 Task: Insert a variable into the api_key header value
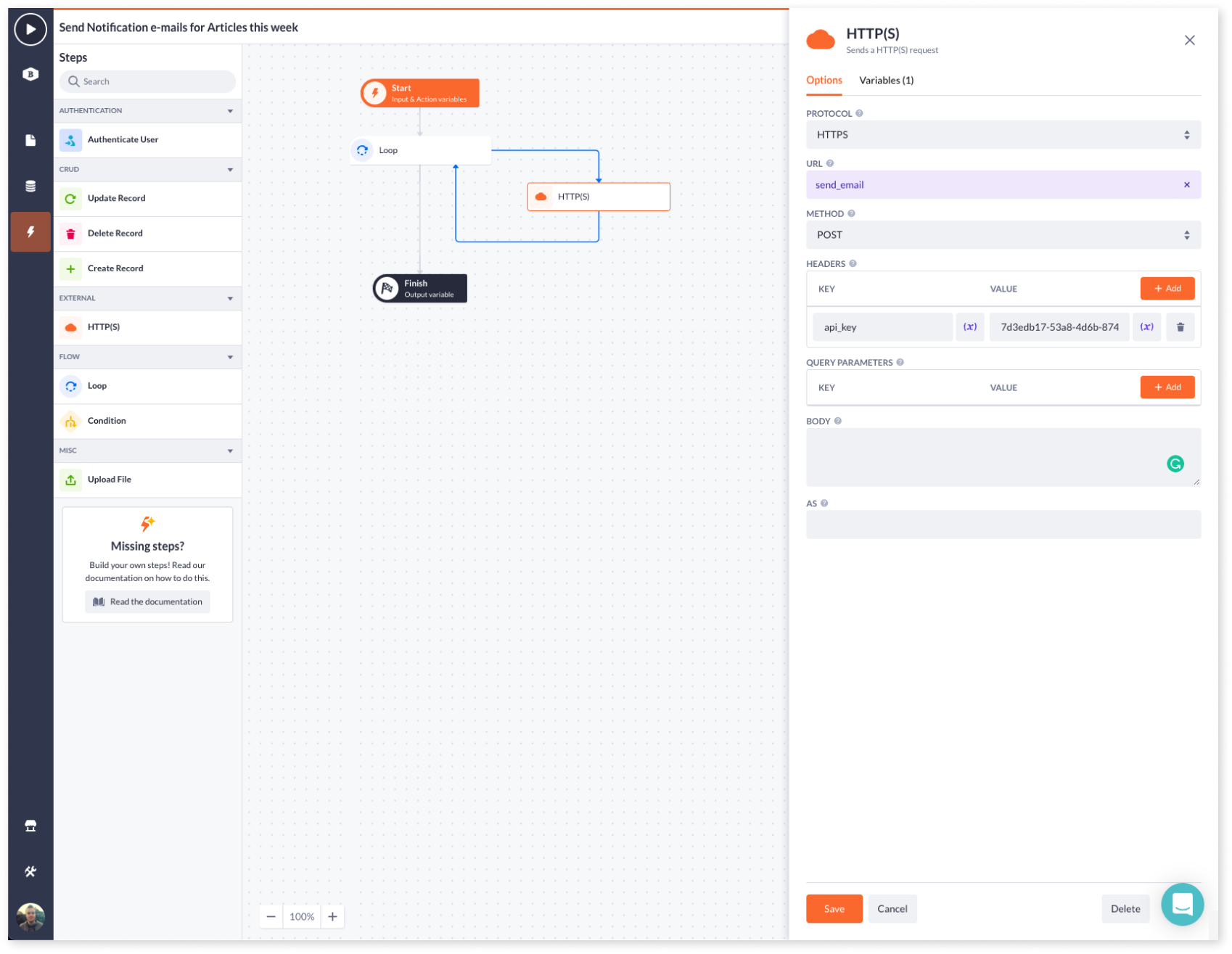tap(1147, 326)
